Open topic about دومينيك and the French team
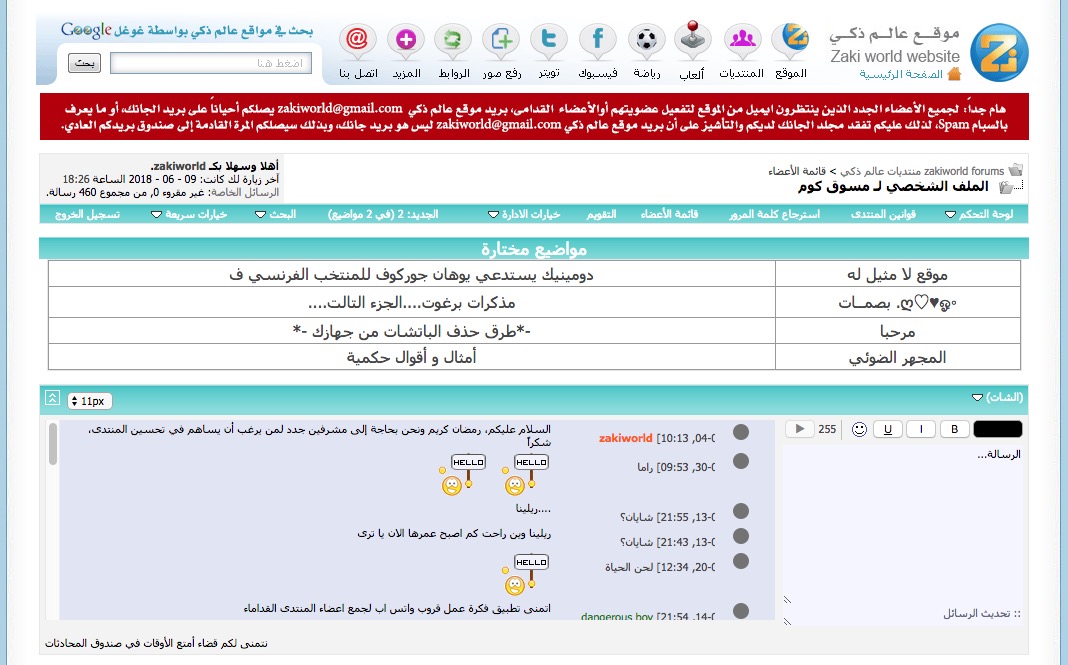The height and width of the screenshot is (665, 1068). point(411,275)
